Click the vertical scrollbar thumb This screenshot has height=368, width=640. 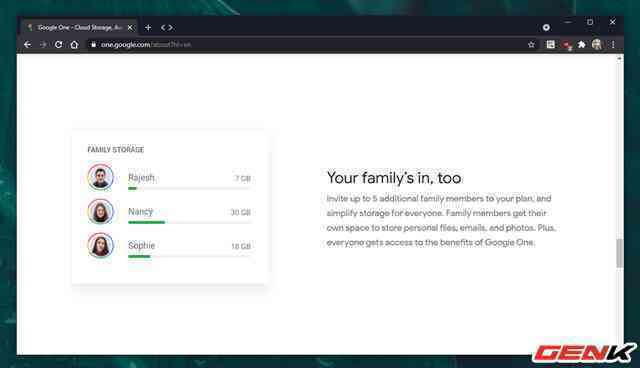619,253
